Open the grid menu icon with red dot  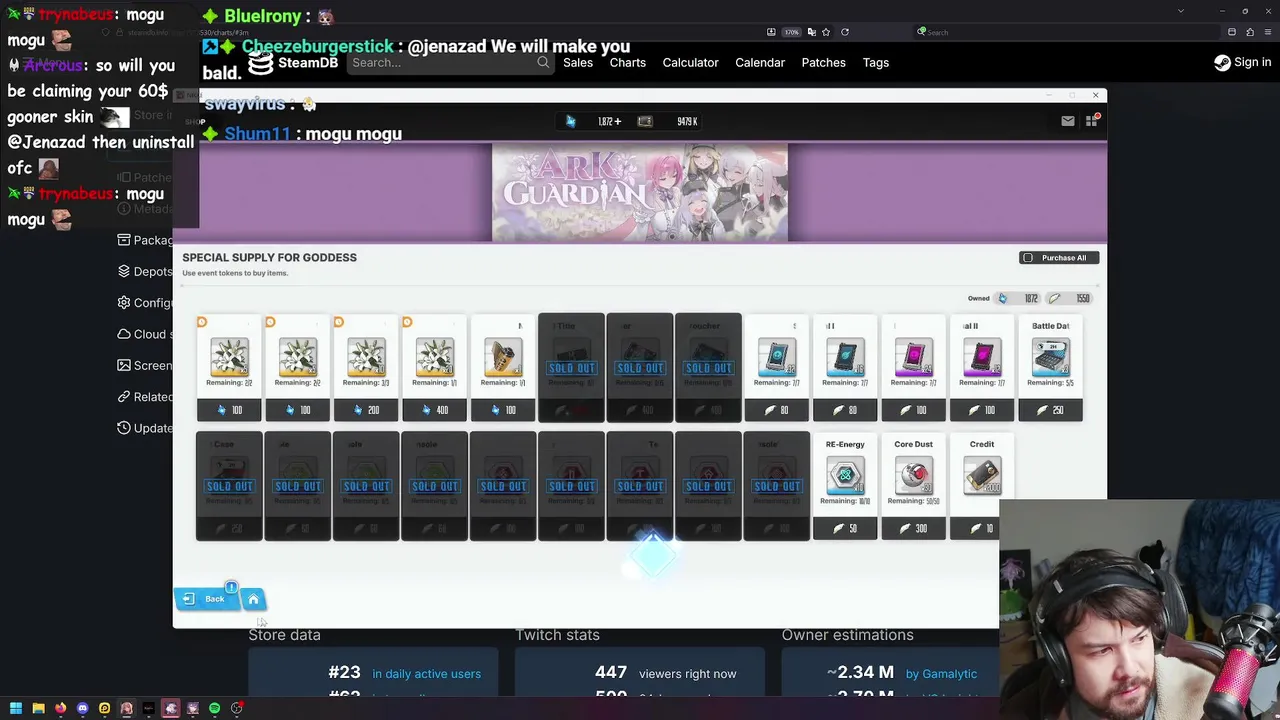(1091, 121)
